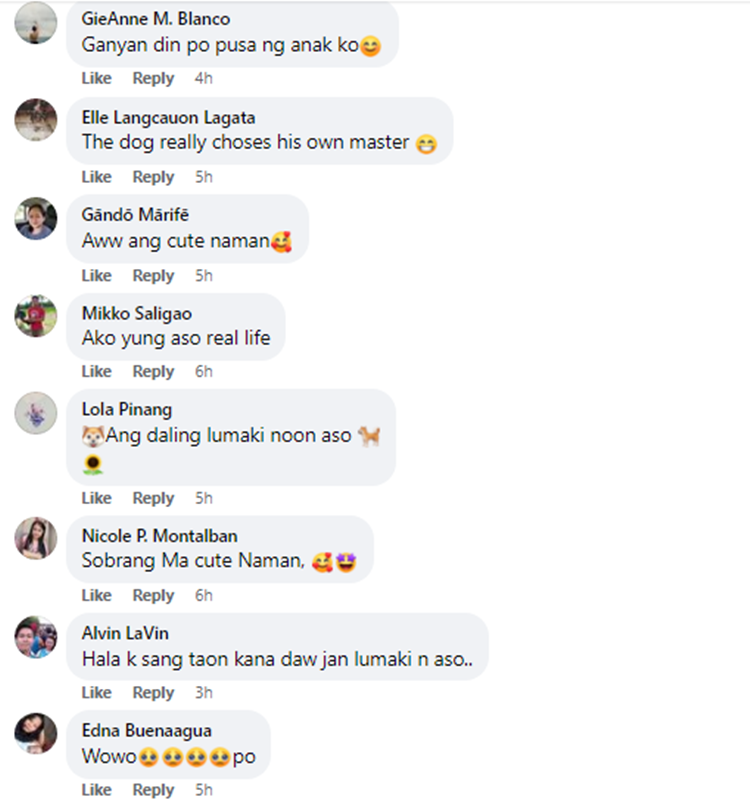750x806 pixels.
Task: Click Lola Pinang's avatar image
Action: point(35,413)
